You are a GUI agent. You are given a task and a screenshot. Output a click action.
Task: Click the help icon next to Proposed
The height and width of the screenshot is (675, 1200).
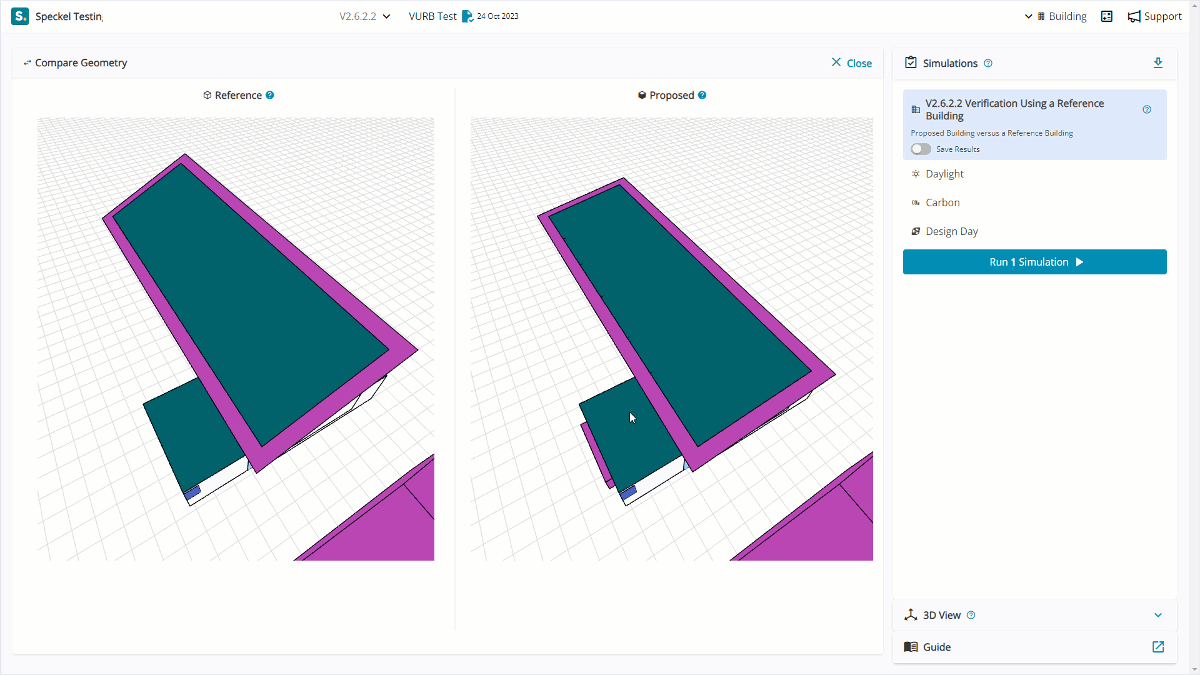pyautogui.click(x=702, y=96)
